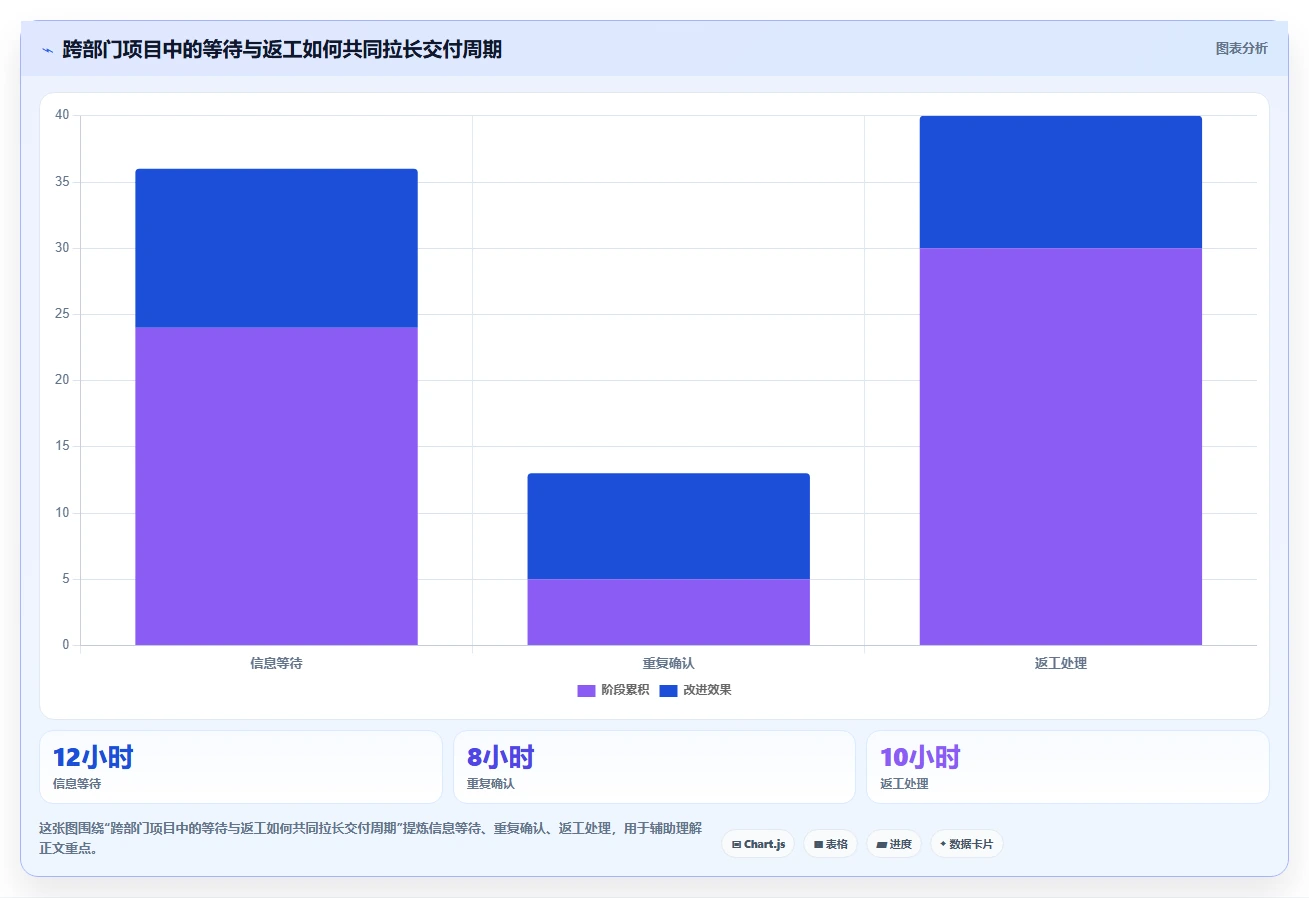The width and height of the screenshot is (1309, 898).
Task: Click the 8小时 data card
Action: [x=654, y=767]
